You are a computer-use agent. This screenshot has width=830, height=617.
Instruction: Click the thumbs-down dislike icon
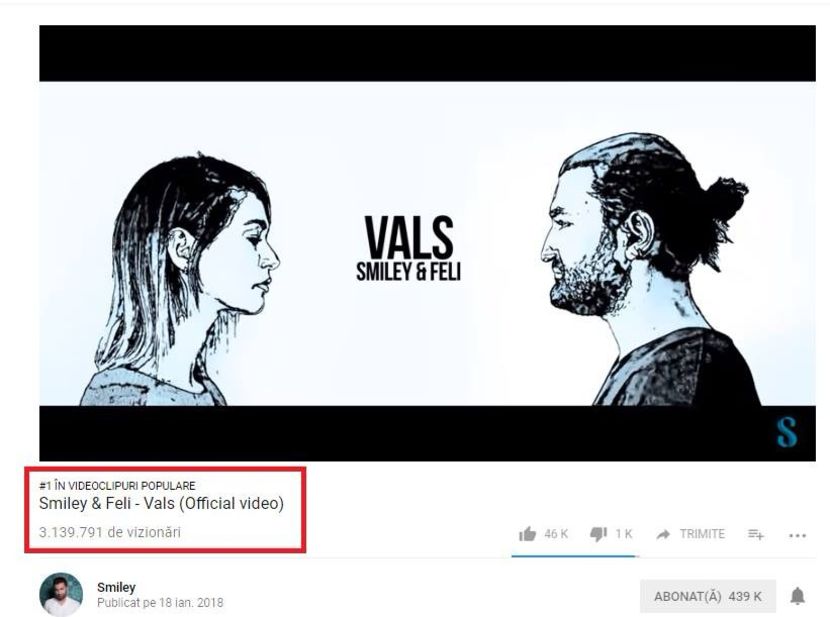click(598, 534)
